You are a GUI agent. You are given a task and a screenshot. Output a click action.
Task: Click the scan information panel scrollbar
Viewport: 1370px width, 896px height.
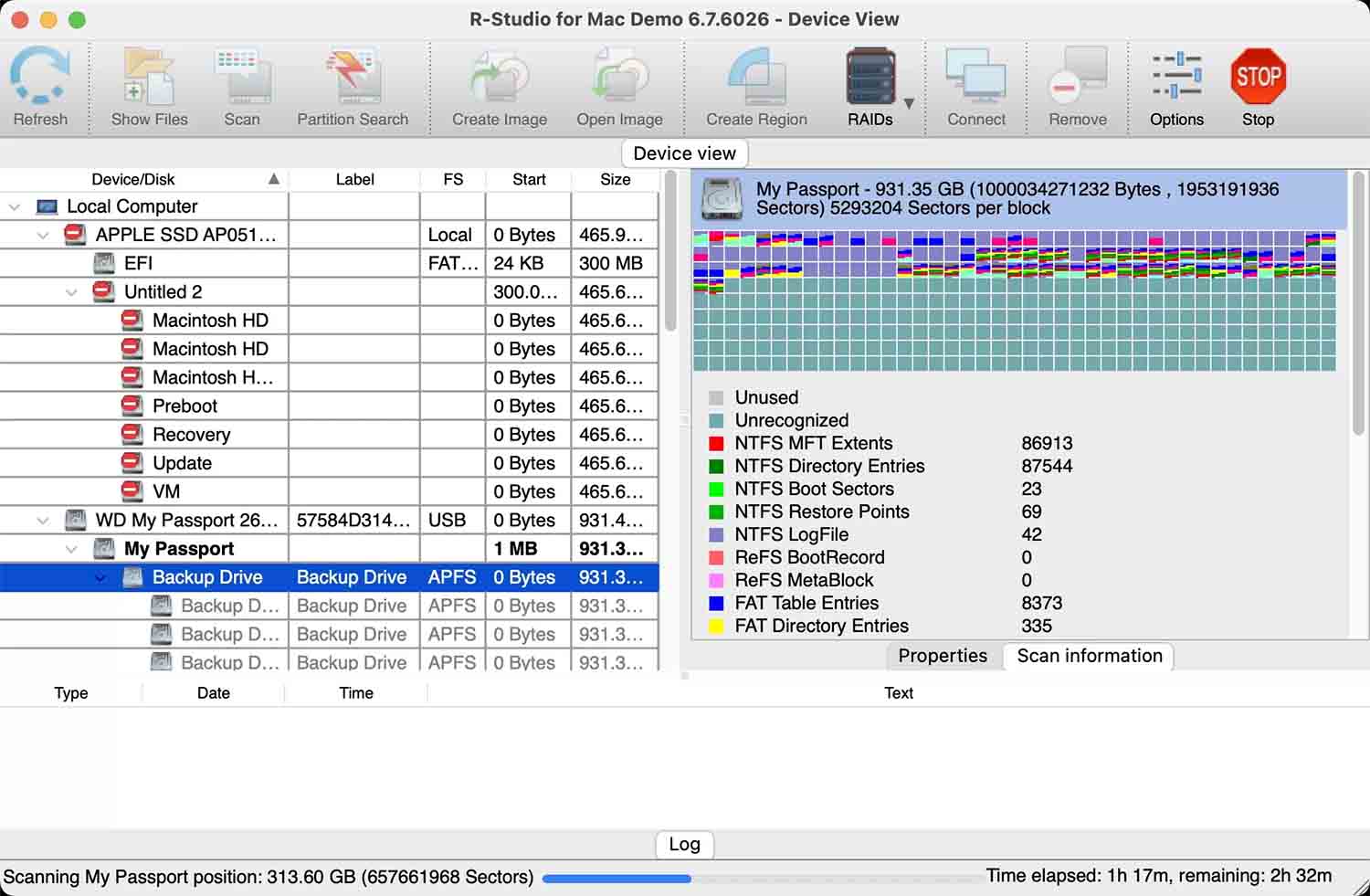click(x=1359, y=301)
